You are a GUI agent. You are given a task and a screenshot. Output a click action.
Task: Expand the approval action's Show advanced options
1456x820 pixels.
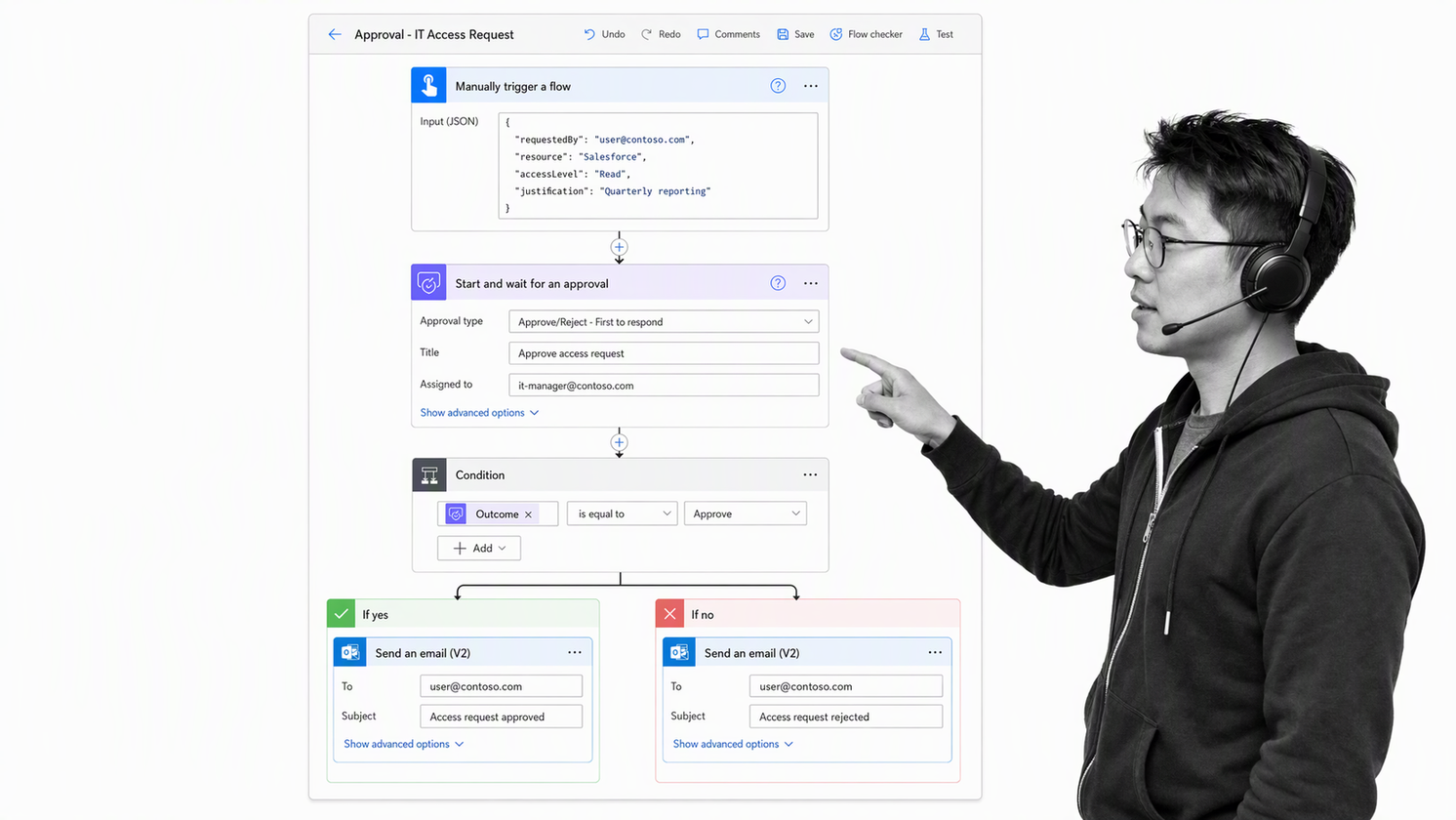tap(479, 413)
